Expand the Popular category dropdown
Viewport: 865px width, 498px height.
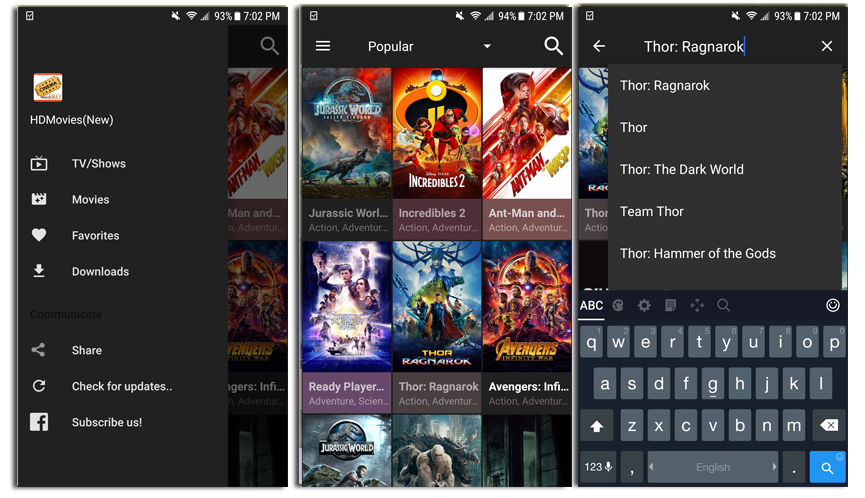[487, 46]
